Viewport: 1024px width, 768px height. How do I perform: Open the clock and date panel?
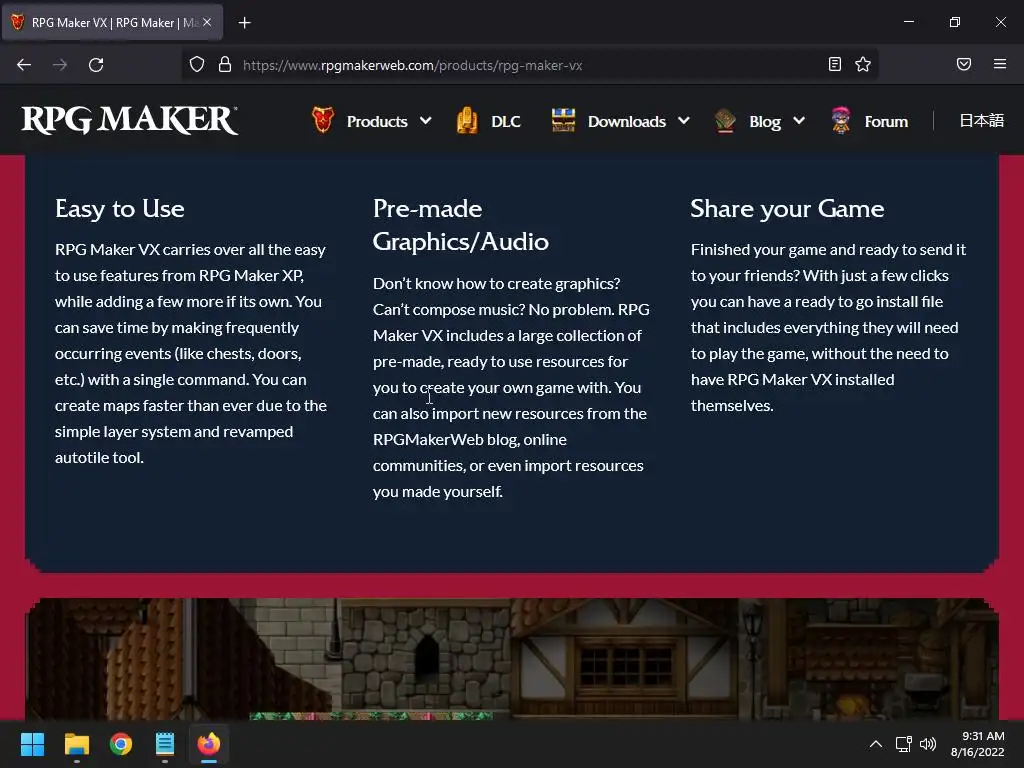977,744
